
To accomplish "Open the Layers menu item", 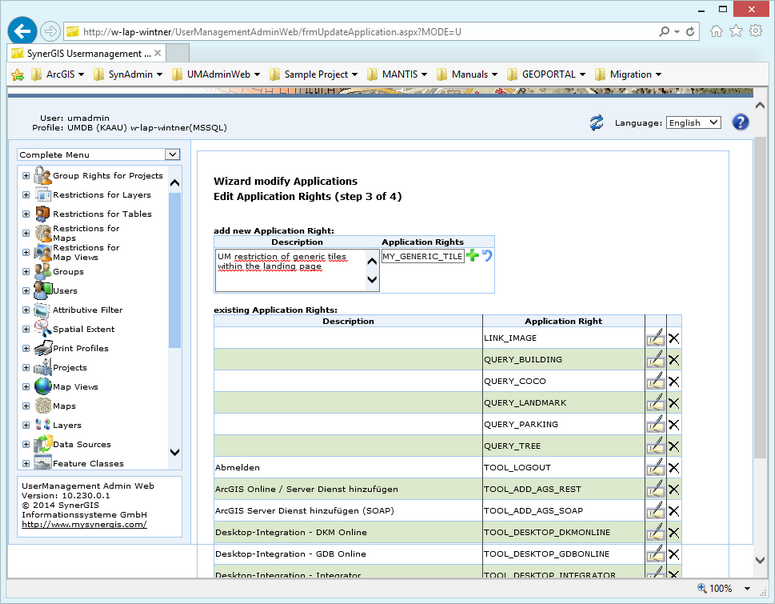I will pos(67,425).
